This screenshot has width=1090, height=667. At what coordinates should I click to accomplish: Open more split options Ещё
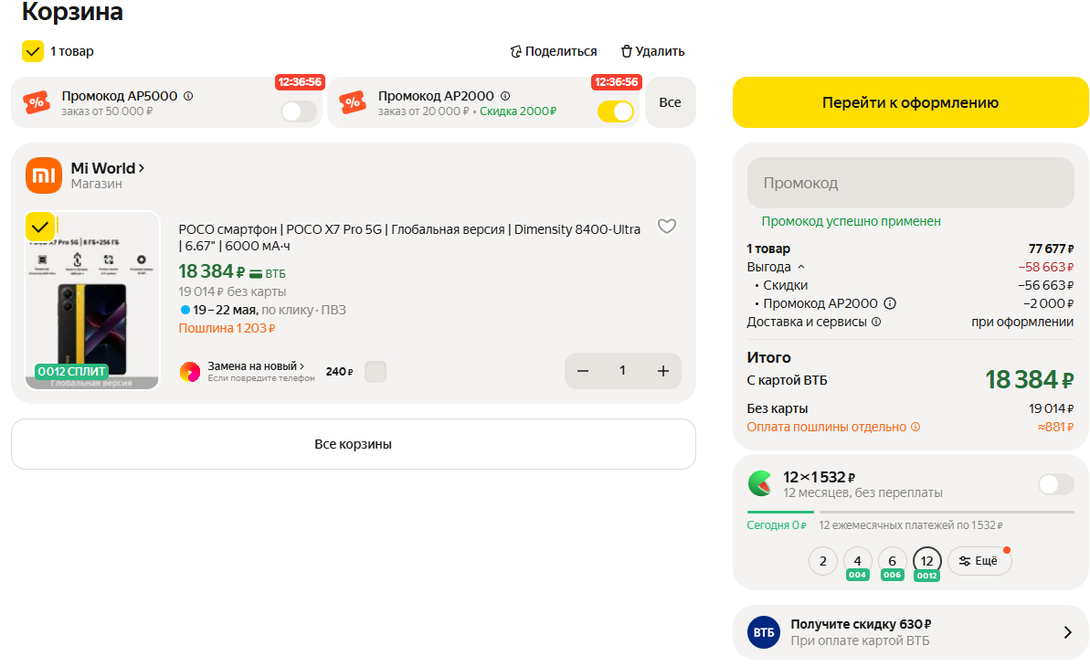979,561
